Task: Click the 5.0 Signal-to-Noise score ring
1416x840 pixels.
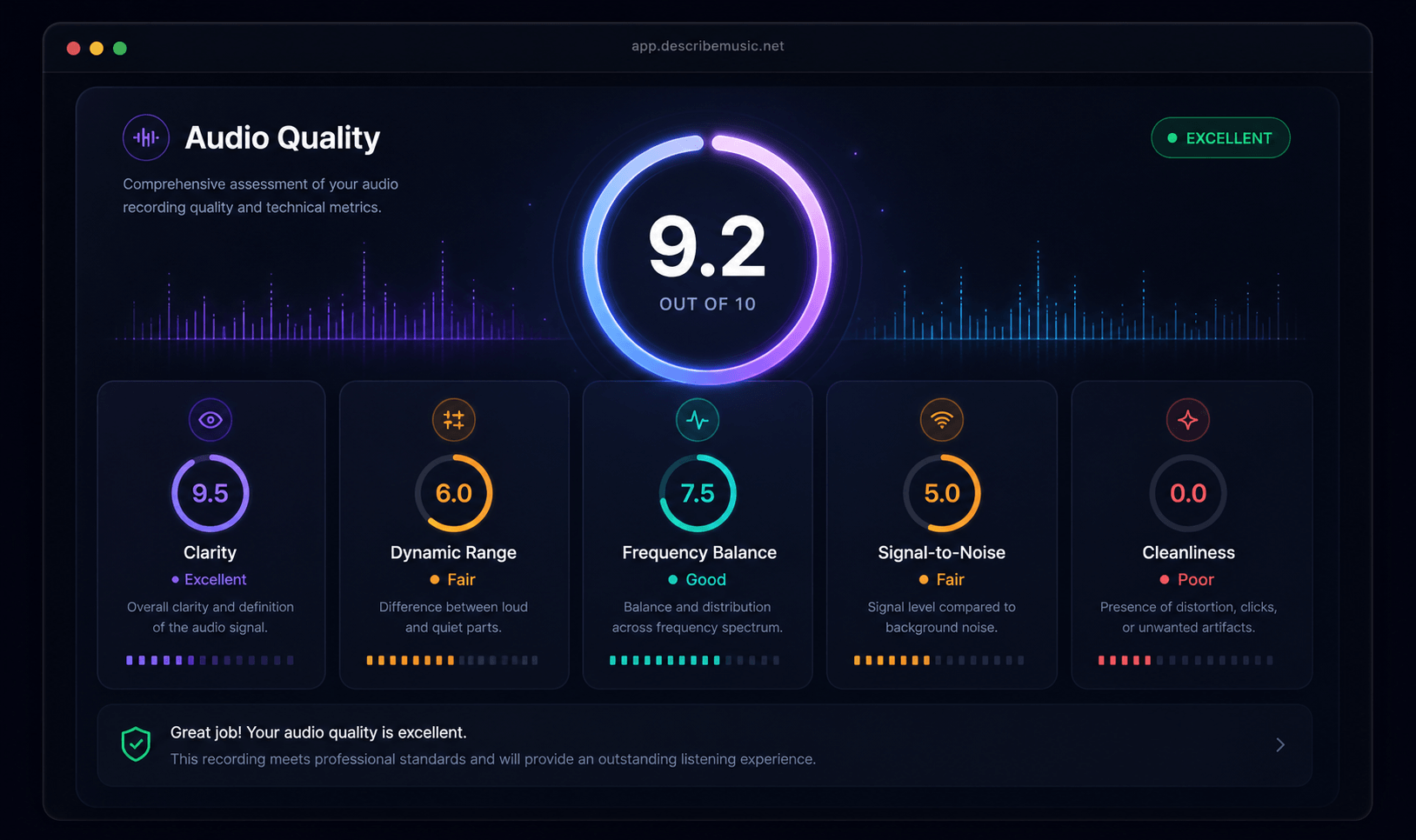Action: [942, 493]
